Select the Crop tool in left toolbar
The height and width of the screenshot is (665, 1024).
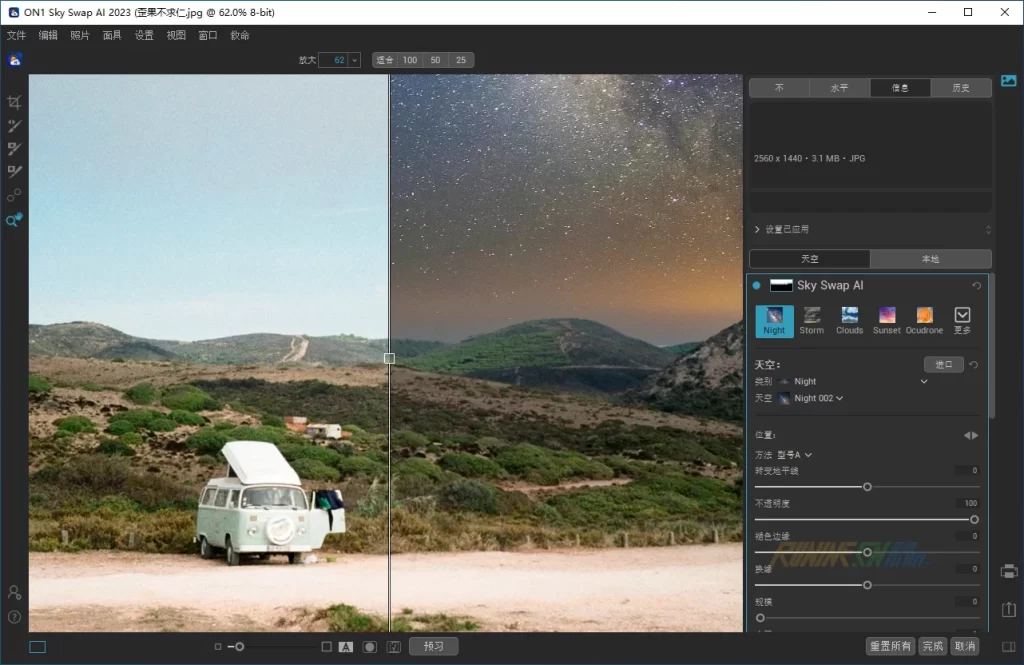click(x=14, y=102)
